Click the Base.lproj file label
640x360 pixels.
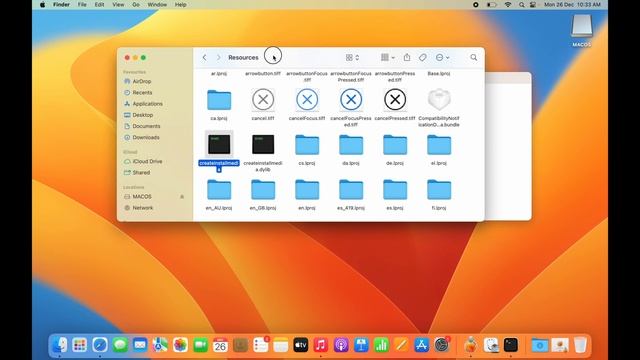(x=439, y=73)
